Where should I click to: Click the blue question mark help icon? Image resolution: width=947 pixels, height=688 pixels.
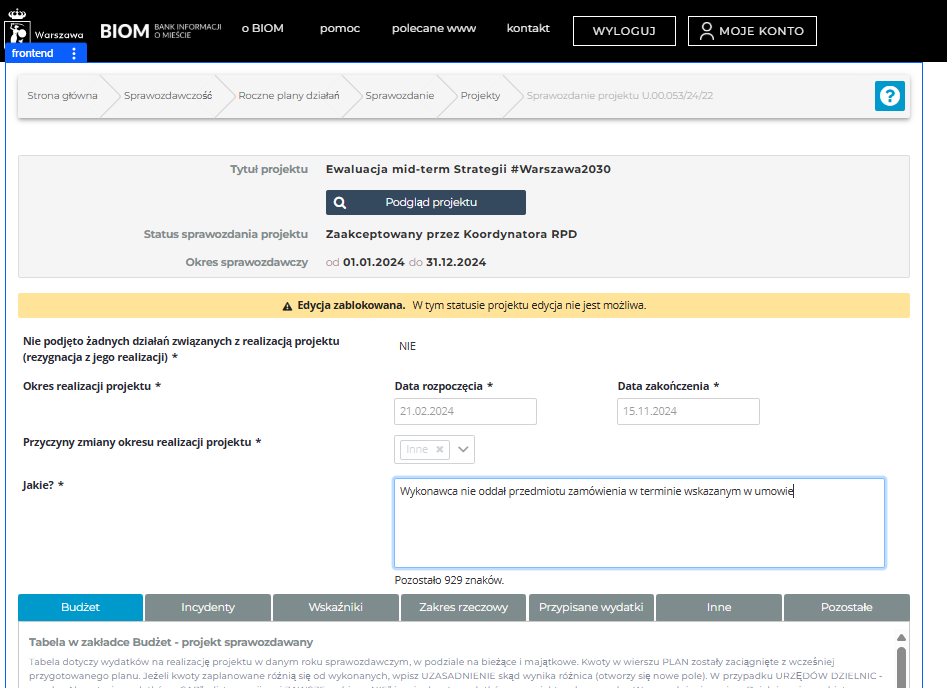coord(889,96)
